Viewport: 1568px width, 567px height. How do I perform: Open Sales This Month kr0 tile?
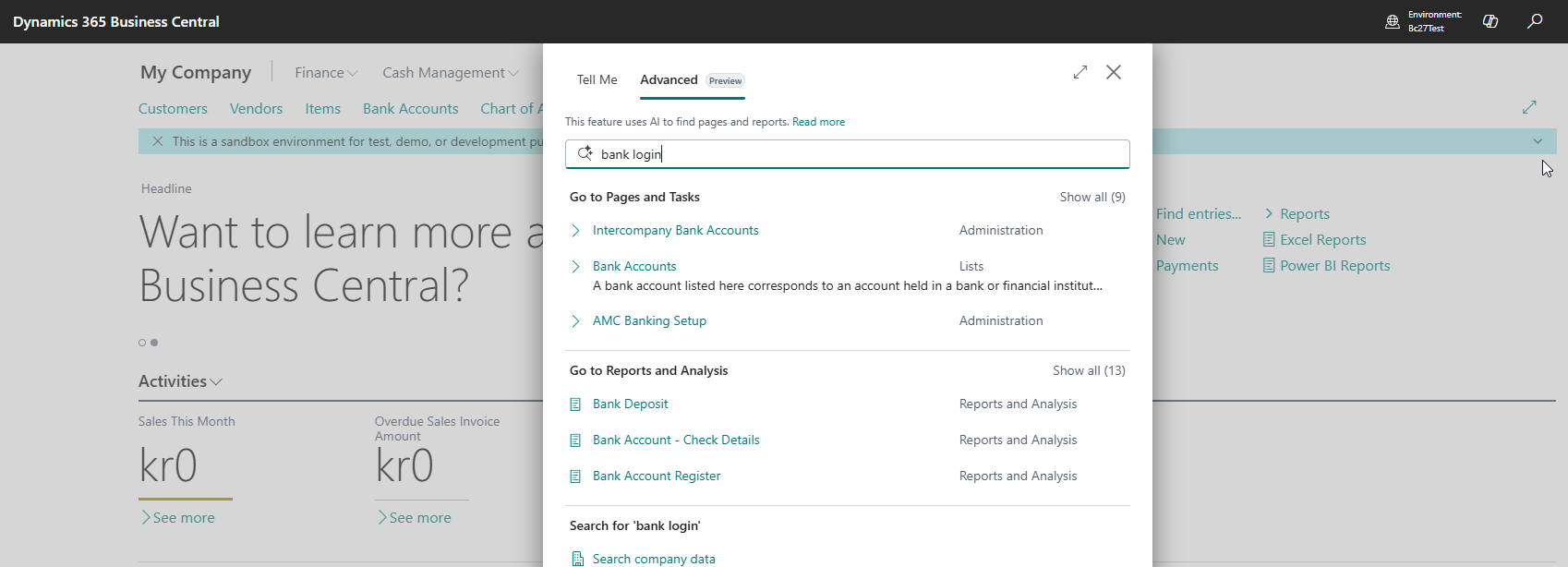tap(168, 465)
